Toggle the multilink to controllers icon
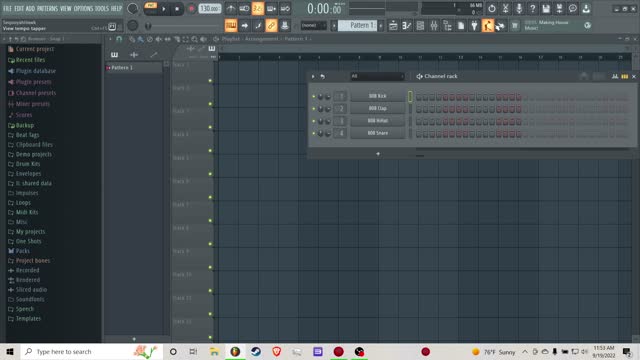The width and height of the screenshot is (640, 360). tap(271, 25)
